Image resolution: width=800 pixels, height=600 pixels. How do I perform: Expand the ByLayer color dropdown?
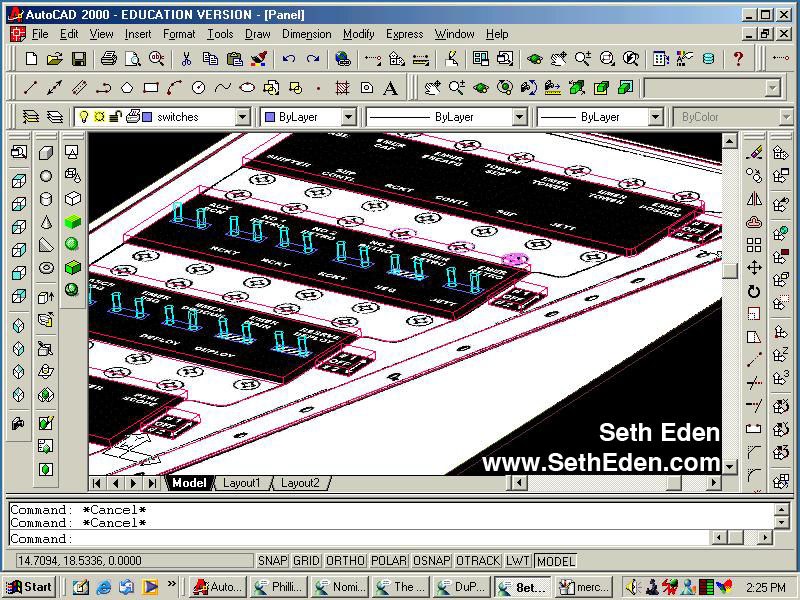pos(348,117)
